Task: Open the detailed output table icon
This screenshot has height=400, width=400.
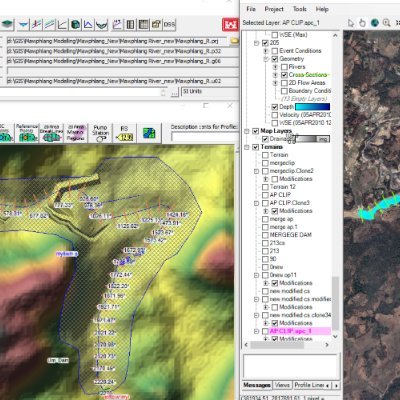Action: 130,24
